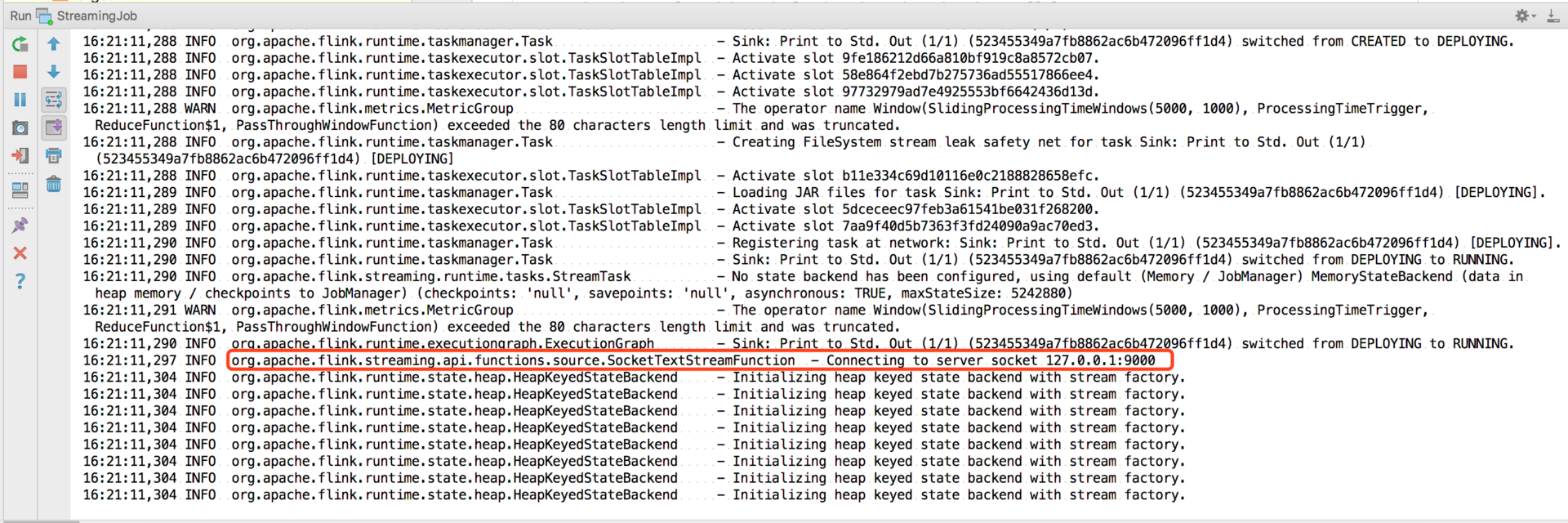Hide the Run tool window

(x=1553, y=16)
